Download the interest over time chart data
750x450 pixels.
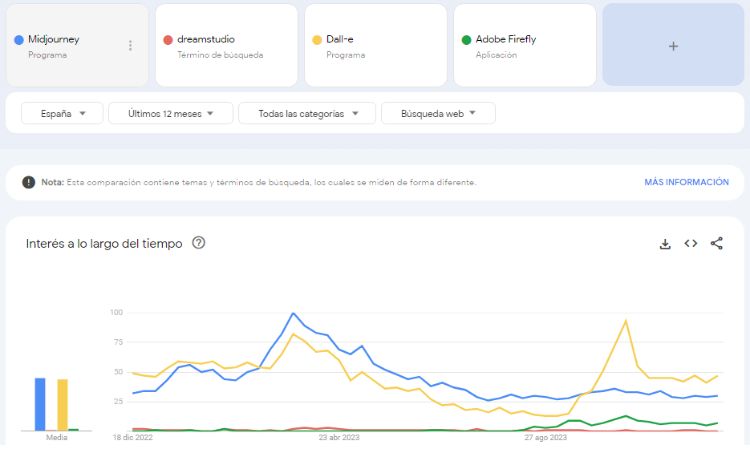665,244
